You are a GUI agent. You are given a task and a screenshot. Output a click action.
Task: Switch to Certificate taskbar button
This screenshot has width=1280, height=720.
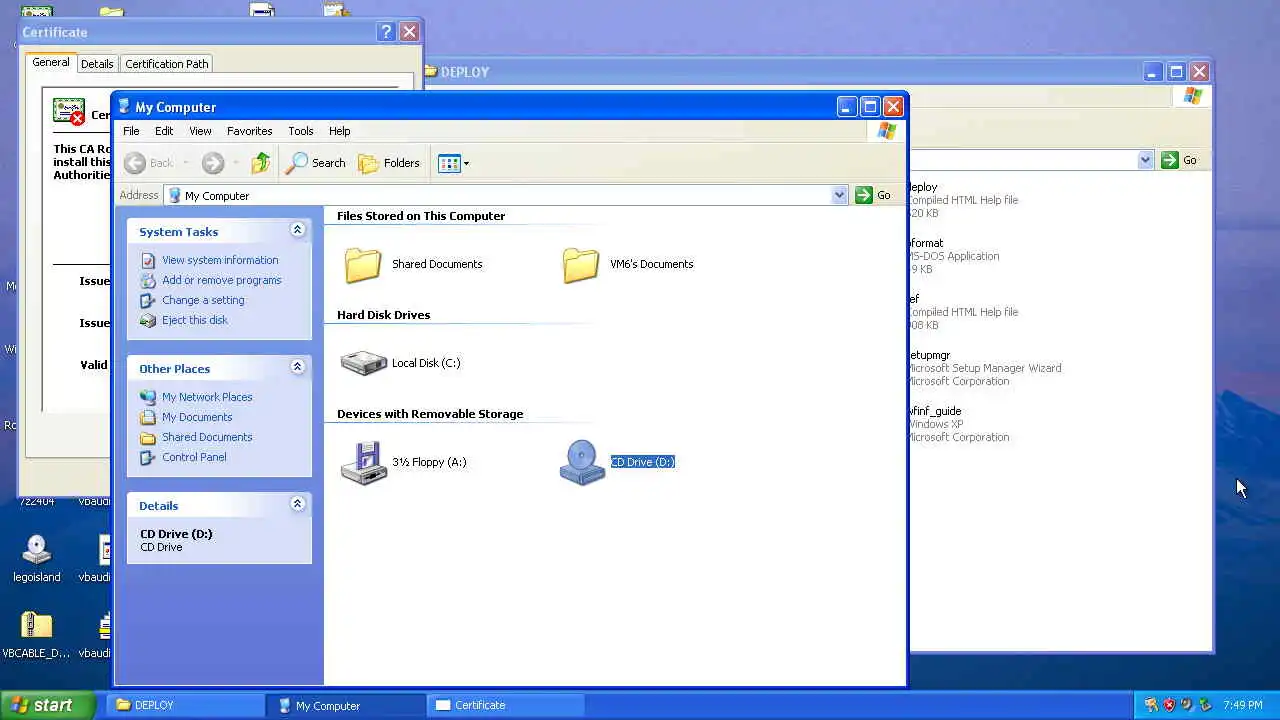point(506,705)
